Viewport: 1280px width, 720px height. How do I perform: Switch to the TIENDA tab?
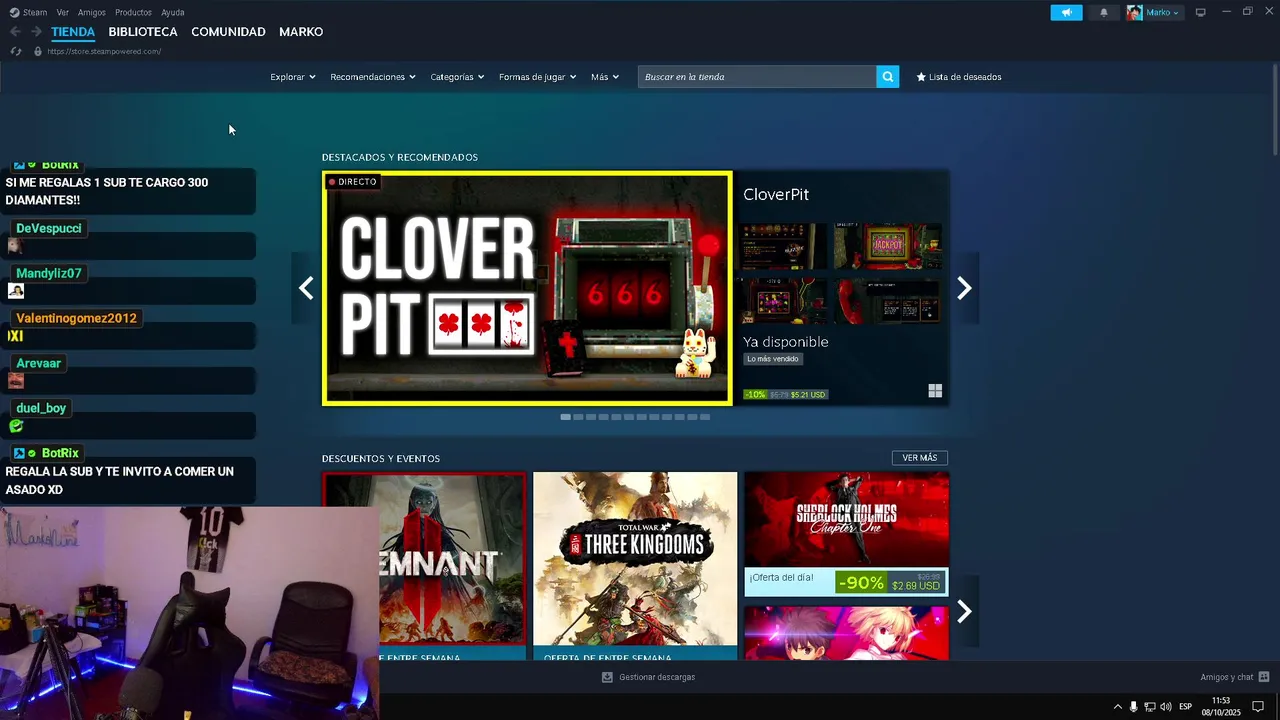click(73, 32)
